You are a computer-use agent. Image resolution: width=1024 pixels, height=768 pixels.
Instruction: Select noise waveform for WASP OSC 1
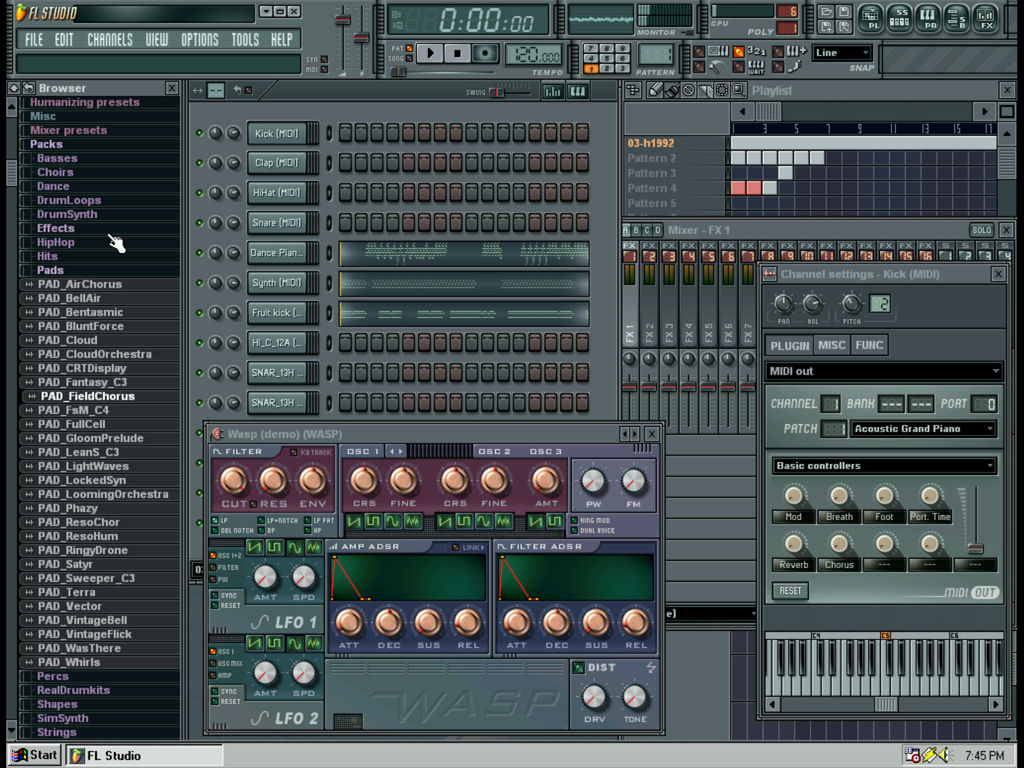pyautogui.click(x=412, y=521)
